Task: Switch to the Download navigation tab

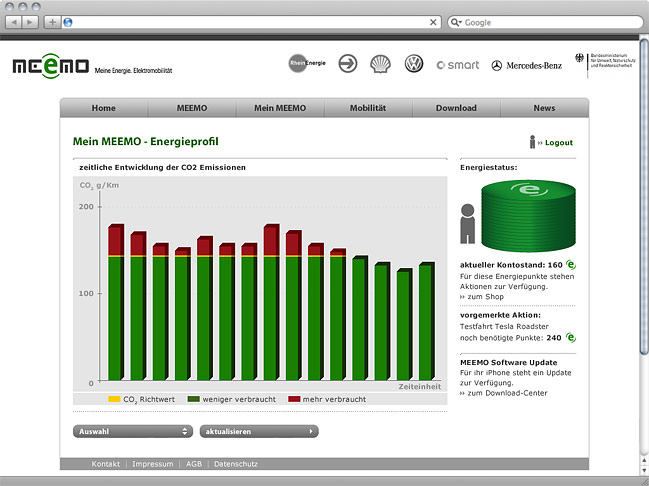Action: pos(456,108)
